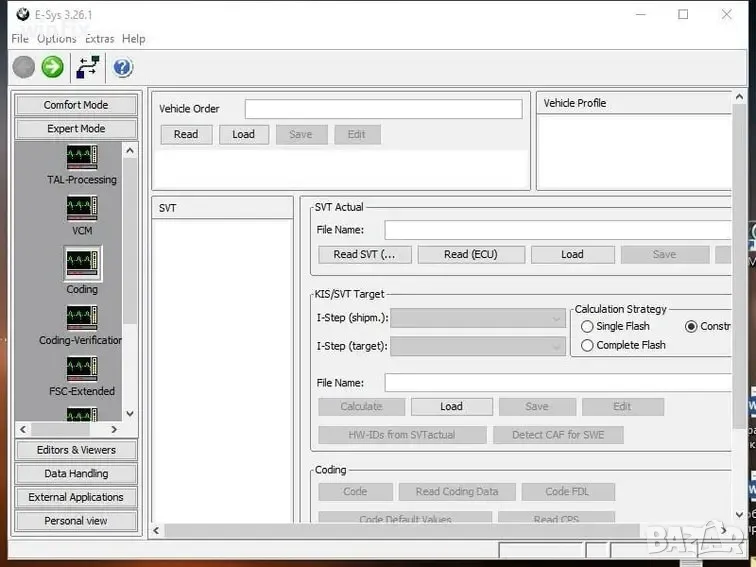Click module list scroll up arrow
The width and height of the screenshot is (756, 567).
[x=130, y=151]
